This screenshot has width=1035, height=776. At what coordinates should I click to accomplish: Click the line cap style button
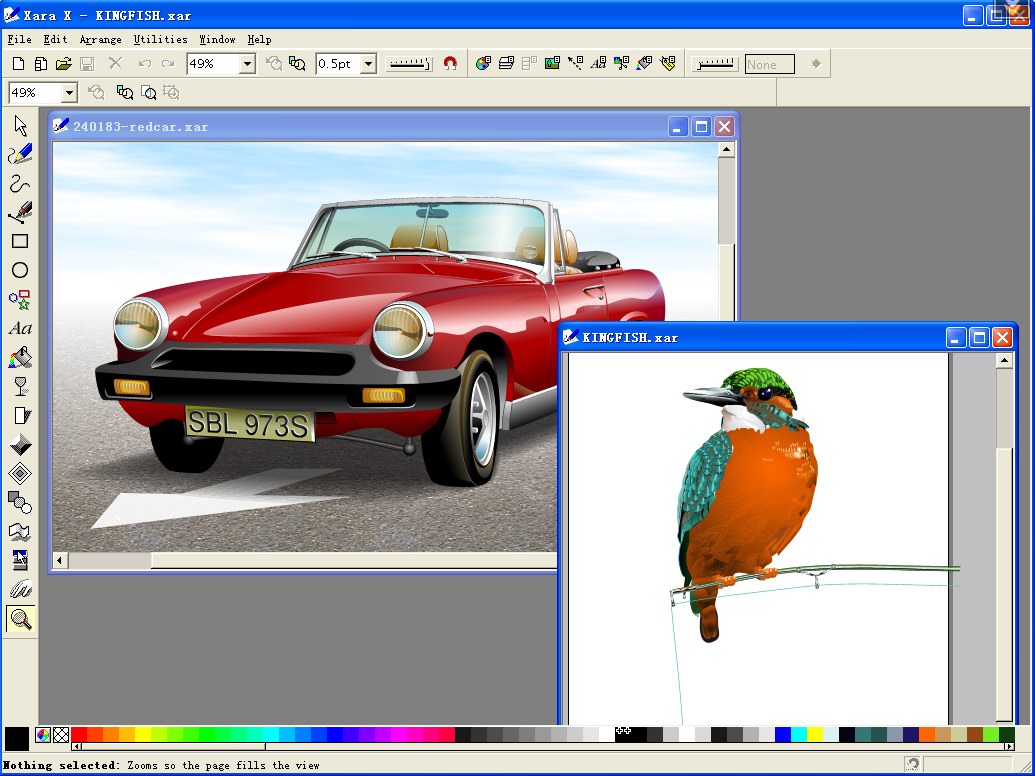(409, 64)
